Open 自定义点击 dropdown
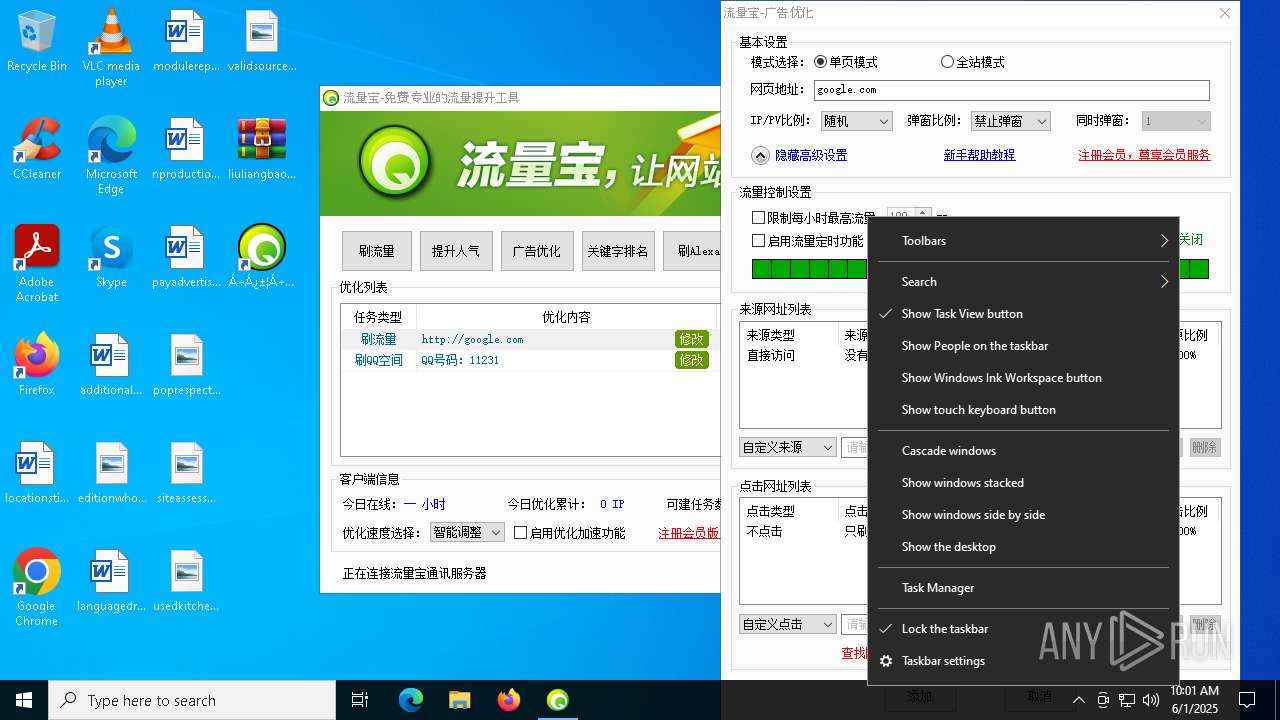The image size is (1280, 720). [x=788, y=624]
